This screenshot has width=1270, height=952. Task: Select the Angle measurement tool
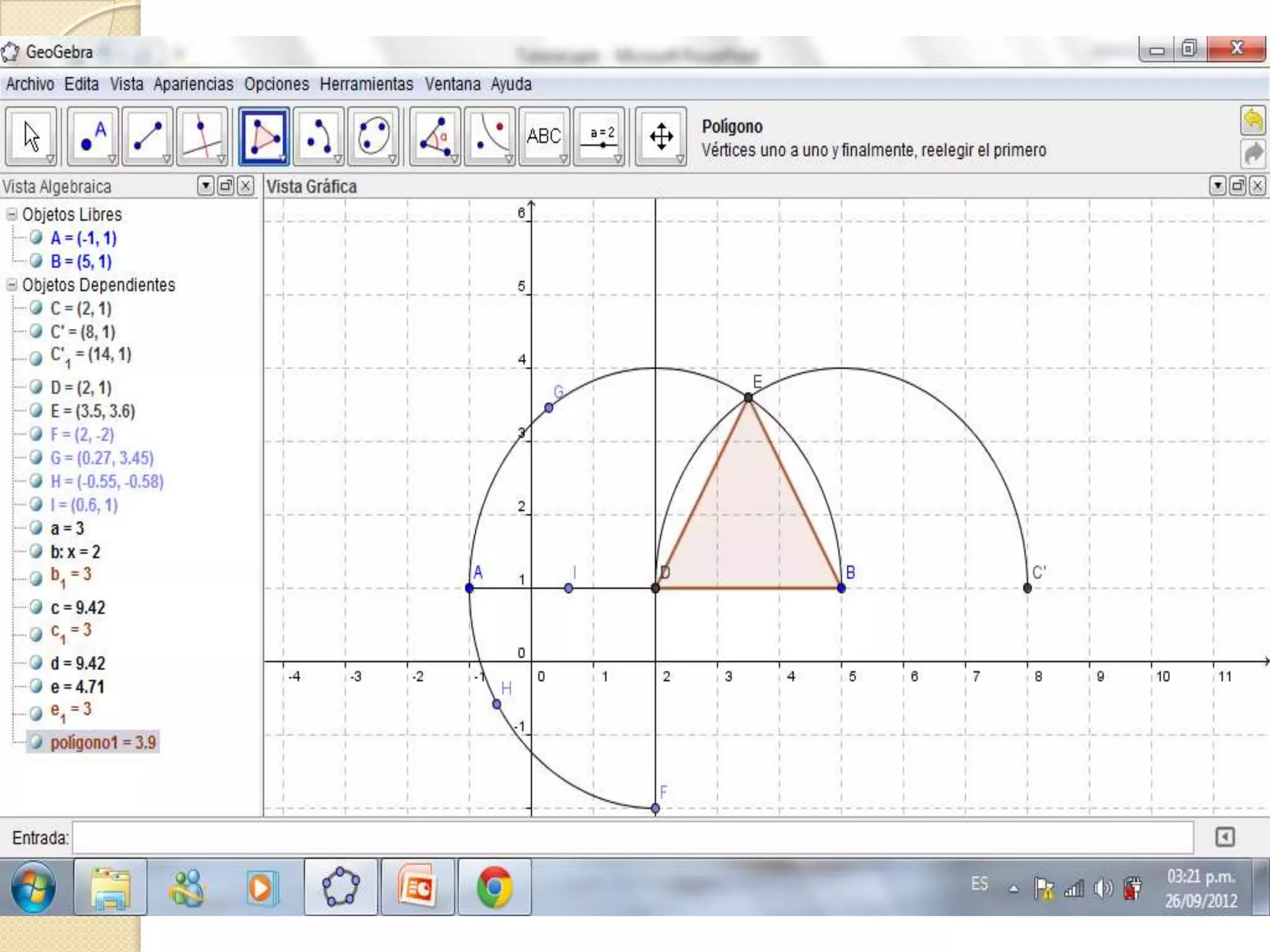(434, 136)
